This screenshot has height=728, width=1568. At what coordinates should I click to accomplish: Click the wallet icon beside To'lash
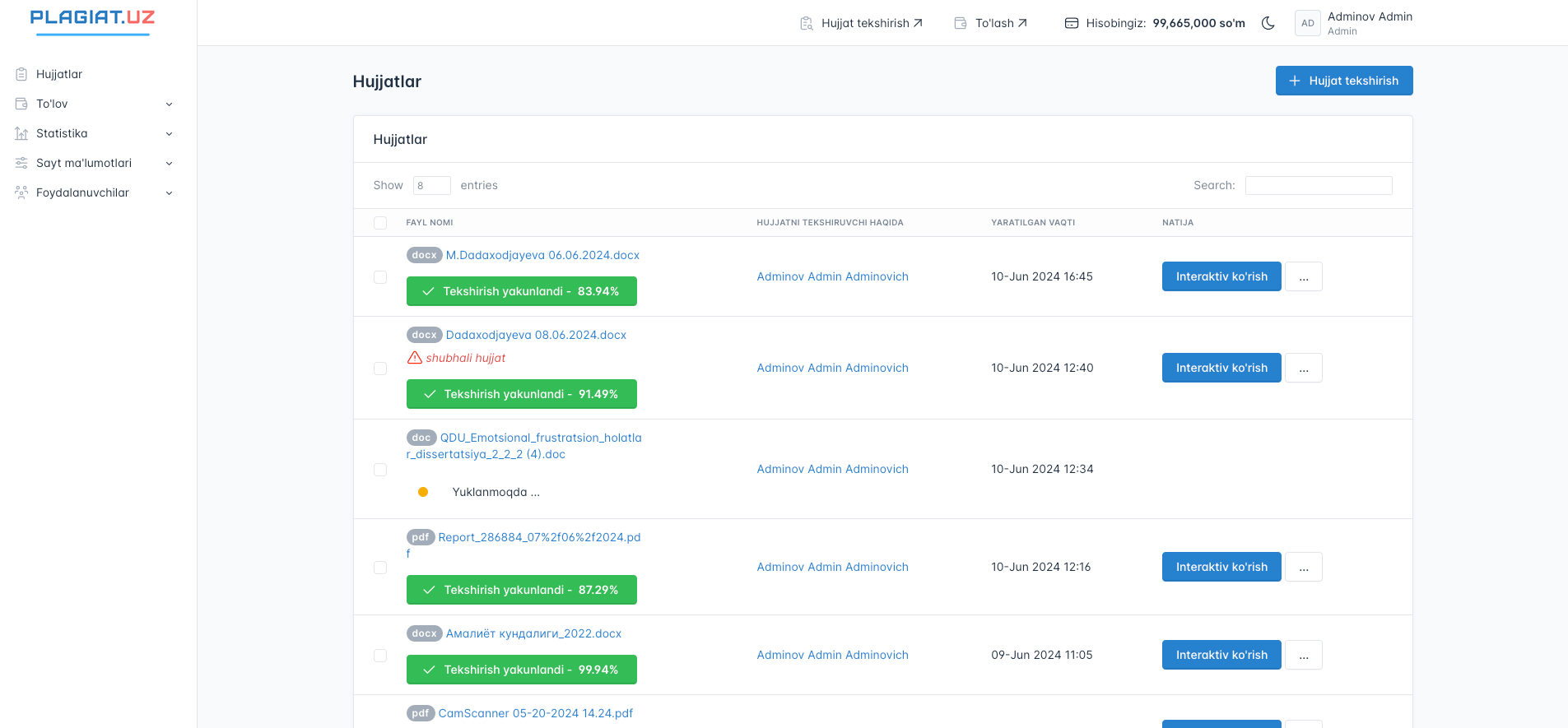pos(961,23)
